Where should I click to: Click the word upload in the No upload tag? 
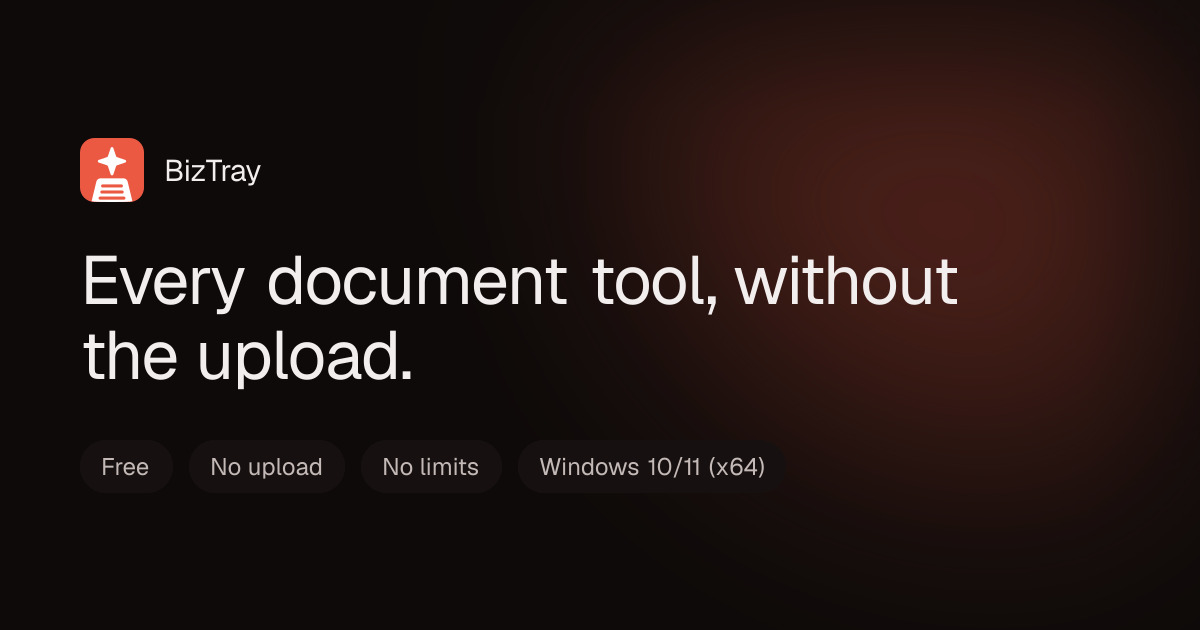pos(284,468)
